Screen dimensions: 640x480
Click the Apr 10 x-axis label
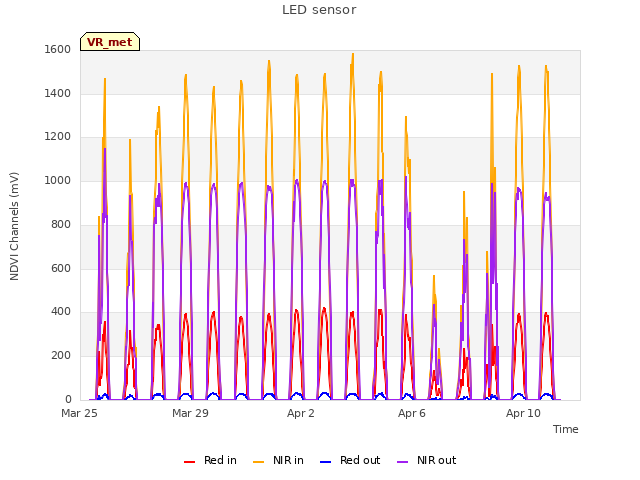click(x=523, y=413)
